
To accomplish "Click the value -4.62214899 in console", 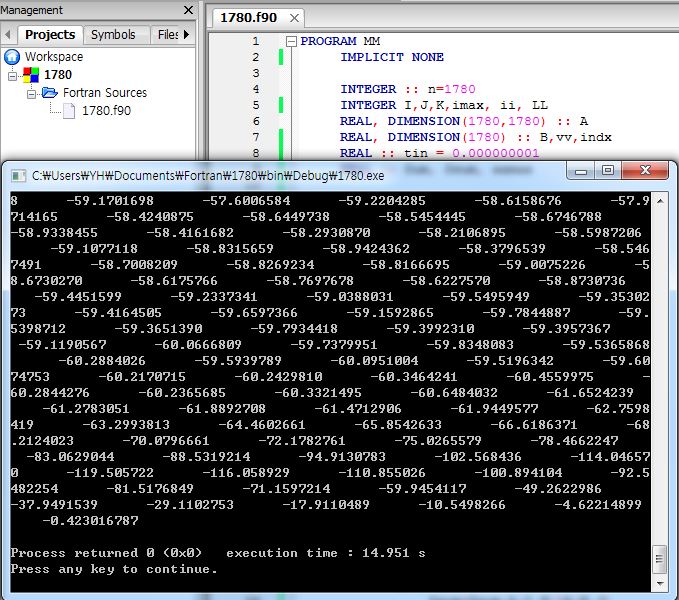I will (x=598, y=505).
